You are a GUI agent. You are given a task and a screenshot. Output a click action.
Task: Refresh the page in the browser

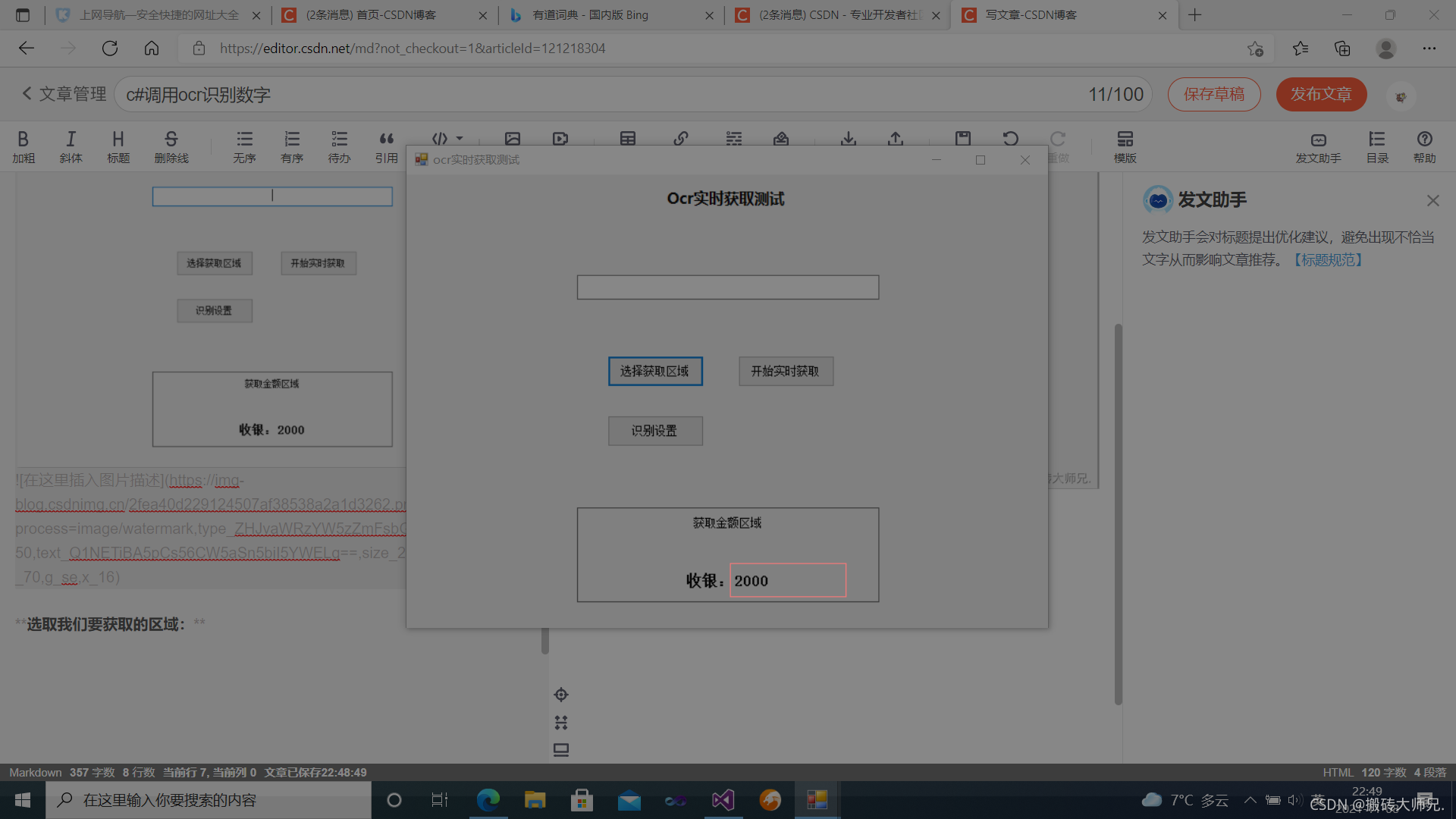pyautogui.click(x=110, y=49)
